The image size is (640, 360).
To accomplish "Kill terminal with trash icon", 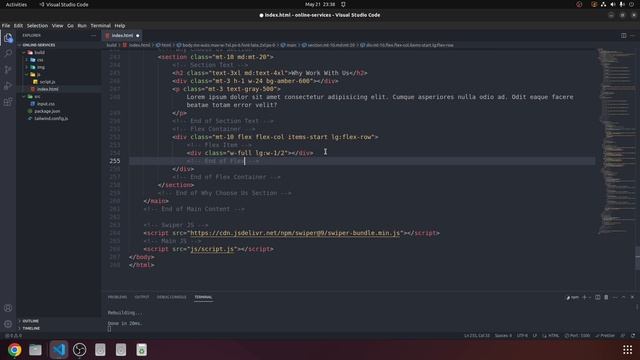I will [606, 297].
